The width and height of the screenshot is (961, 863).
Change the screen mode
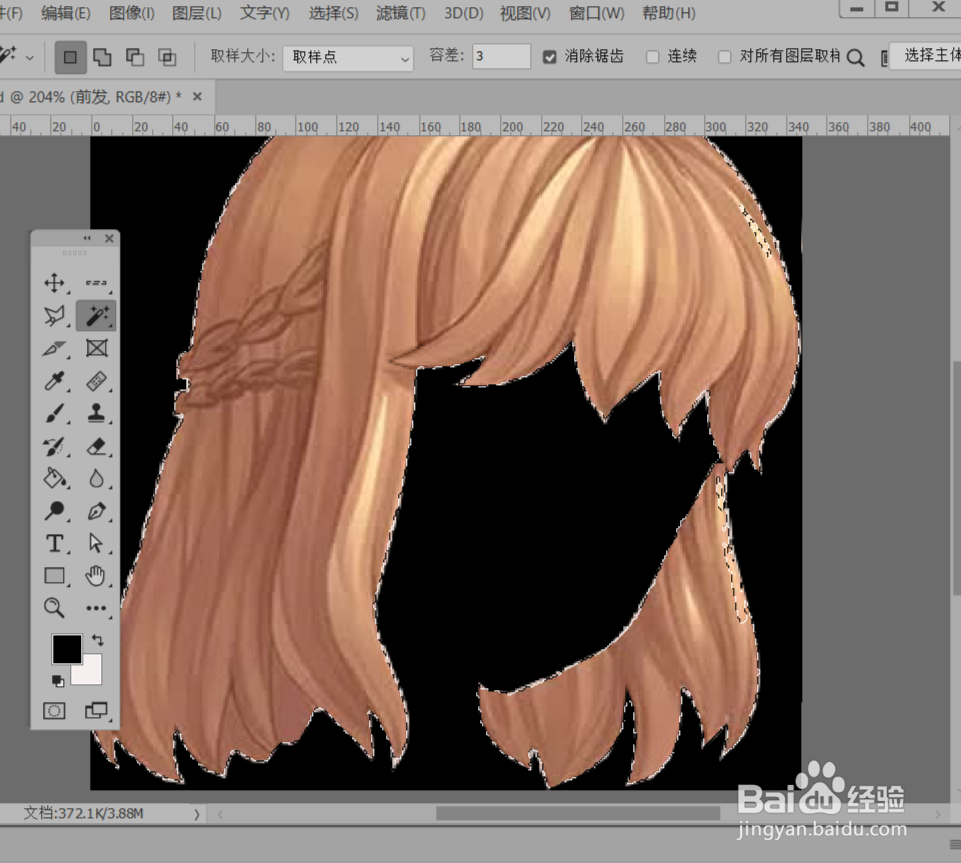coord(96,711)
